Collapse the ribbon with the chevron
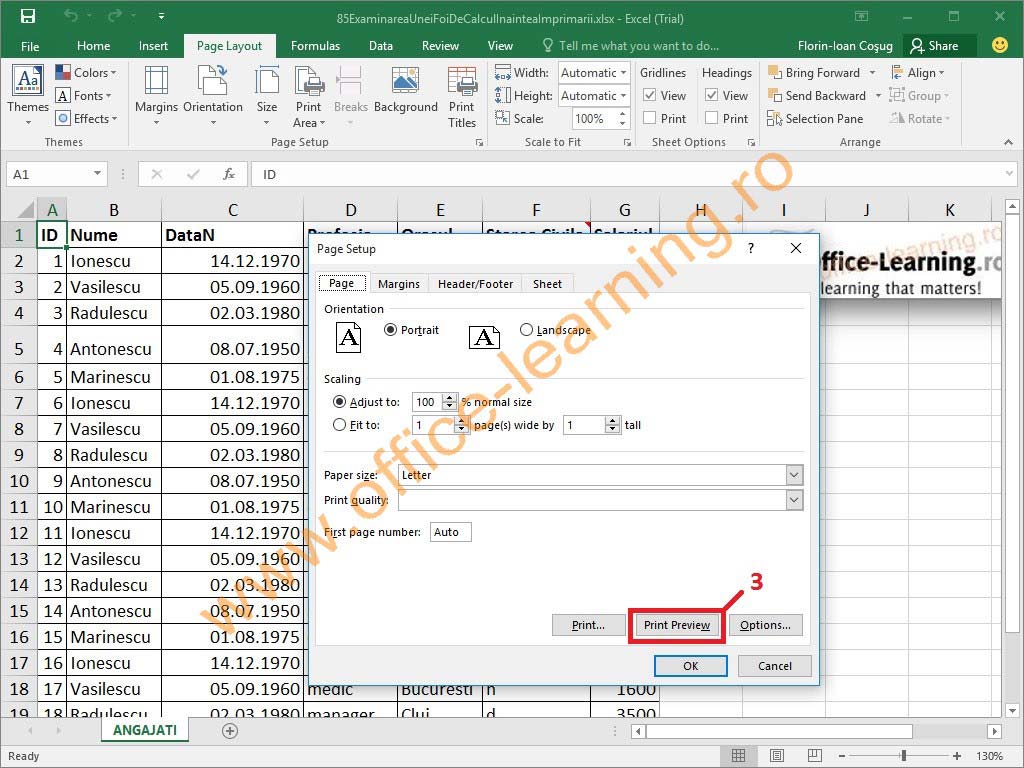 [1008, 142]
